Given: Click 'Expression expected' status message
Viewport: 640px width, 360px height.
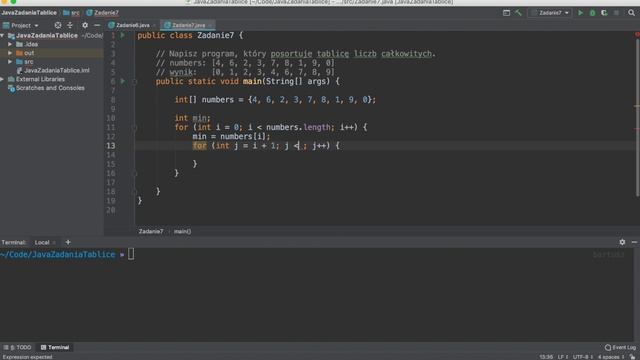Looking at the screenshot, I should 27,357.
